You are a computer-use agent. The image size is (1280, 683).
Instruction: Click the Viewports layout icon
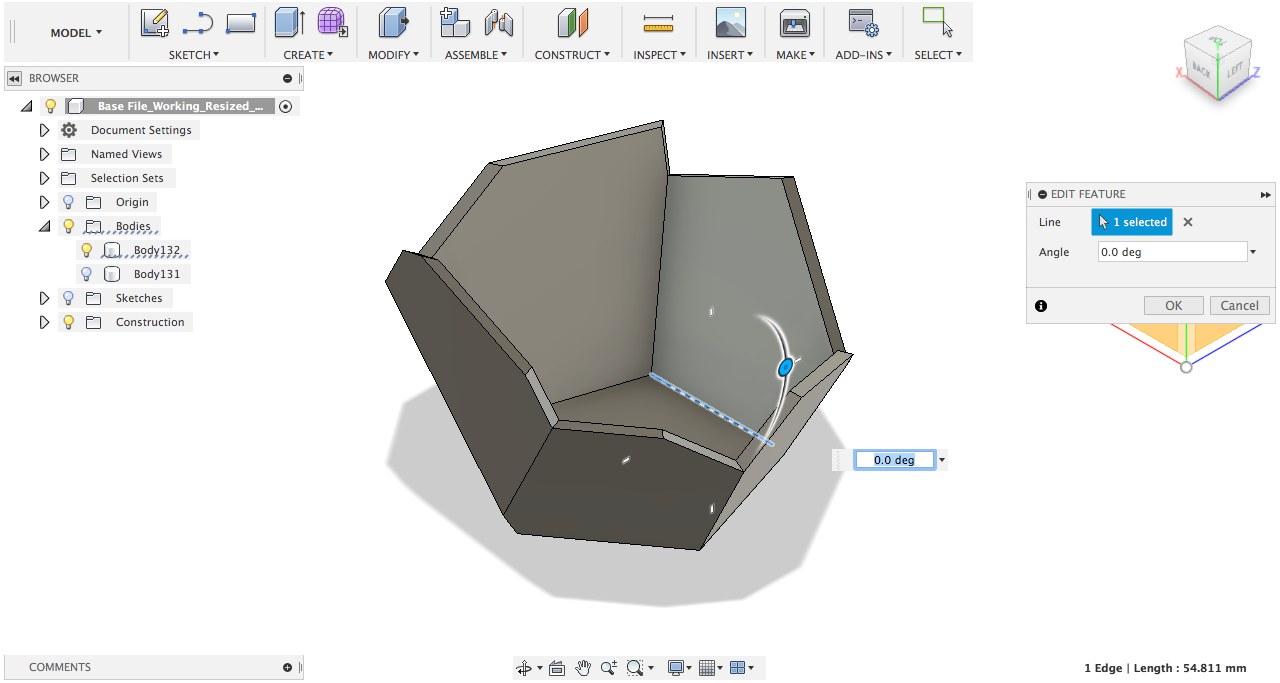738,668
